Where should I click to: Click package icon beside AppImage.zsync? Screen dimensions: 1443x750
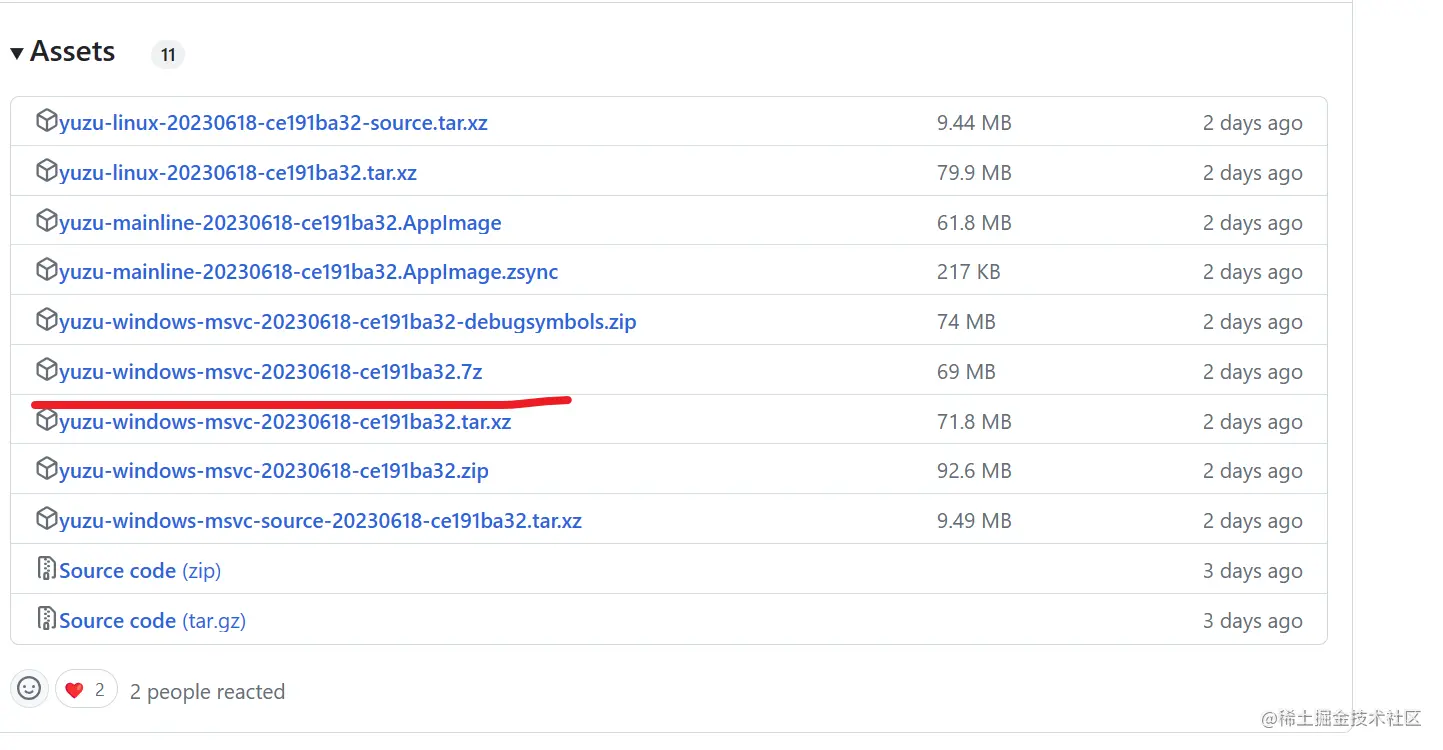coord(46,270)
